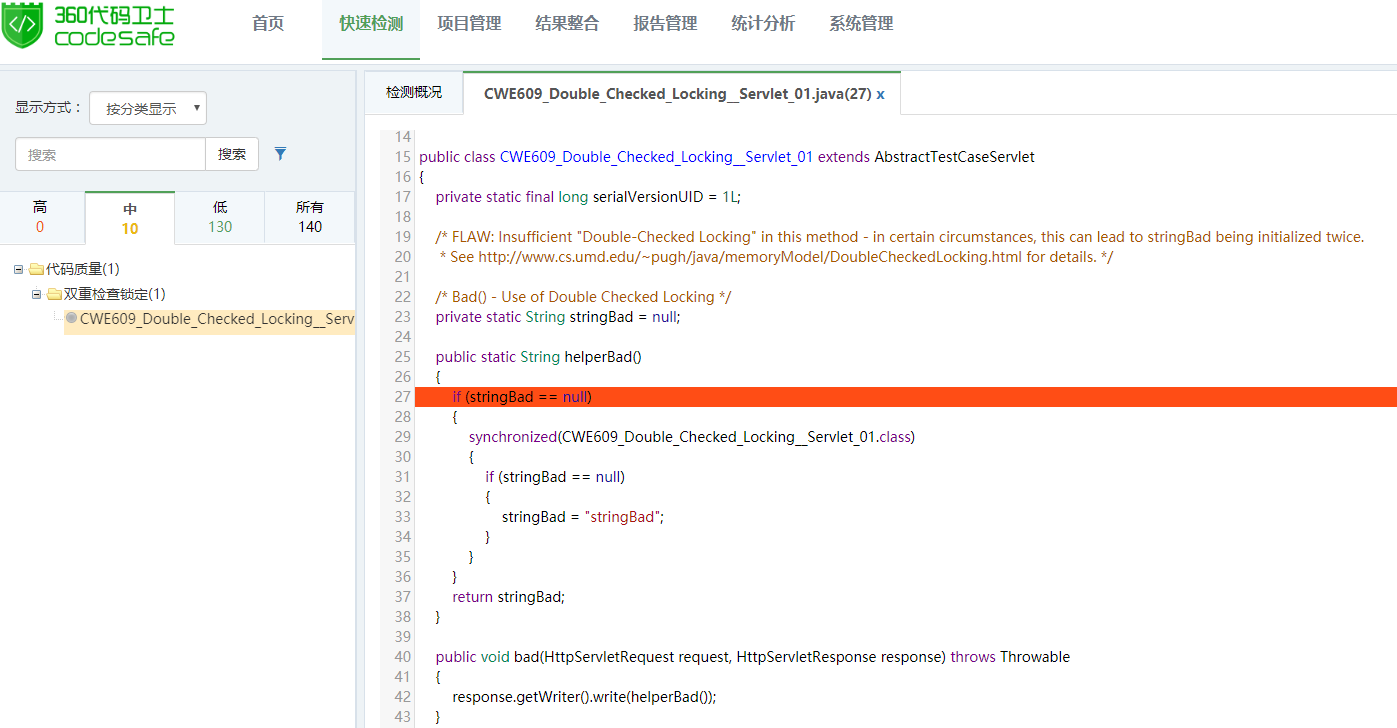Click the grey bullet beside CWE609 result
1397x728 pixels.
(71, 318)
